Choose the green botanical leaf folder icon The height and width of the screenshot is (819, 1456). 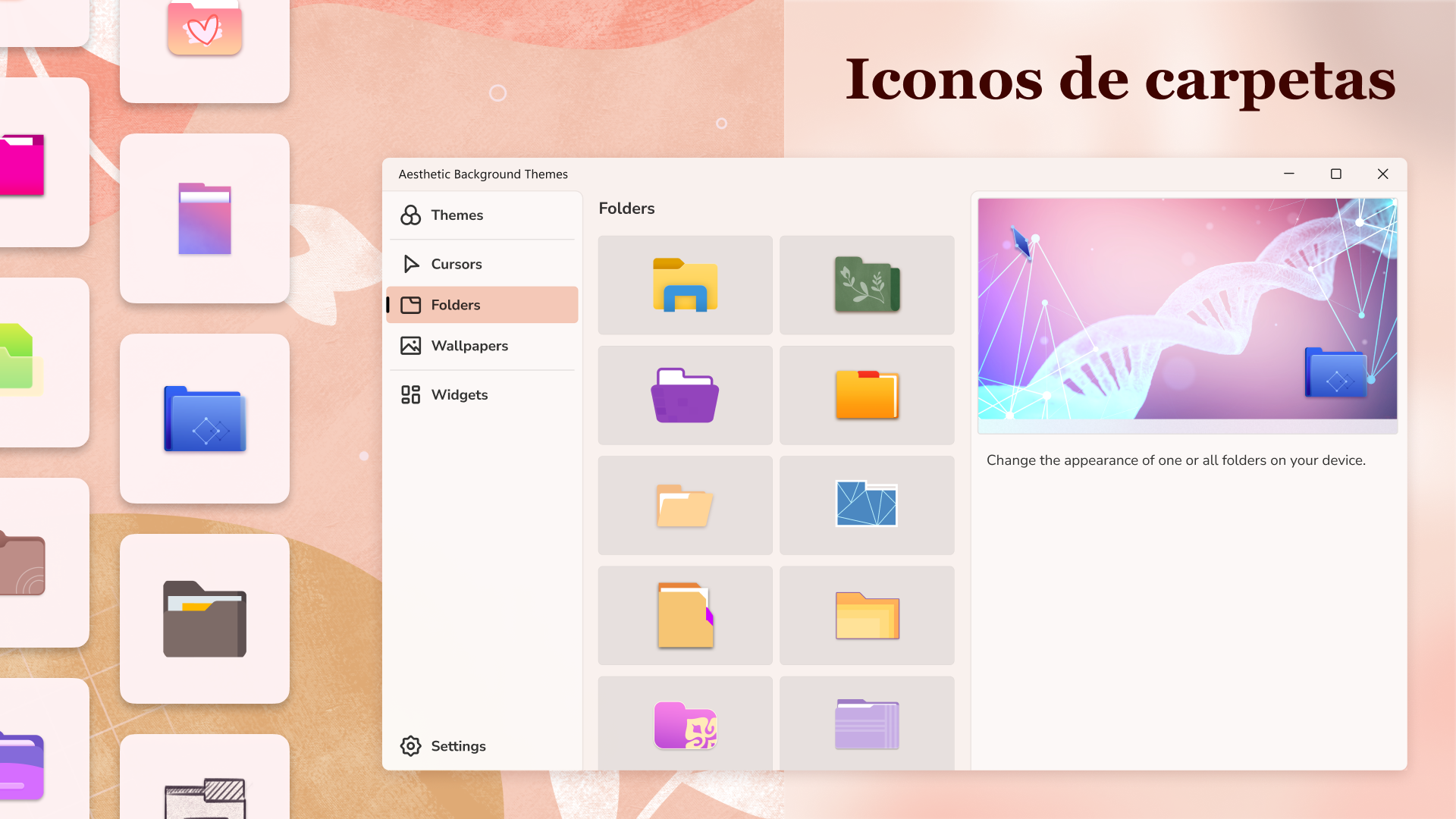[867, 285]
